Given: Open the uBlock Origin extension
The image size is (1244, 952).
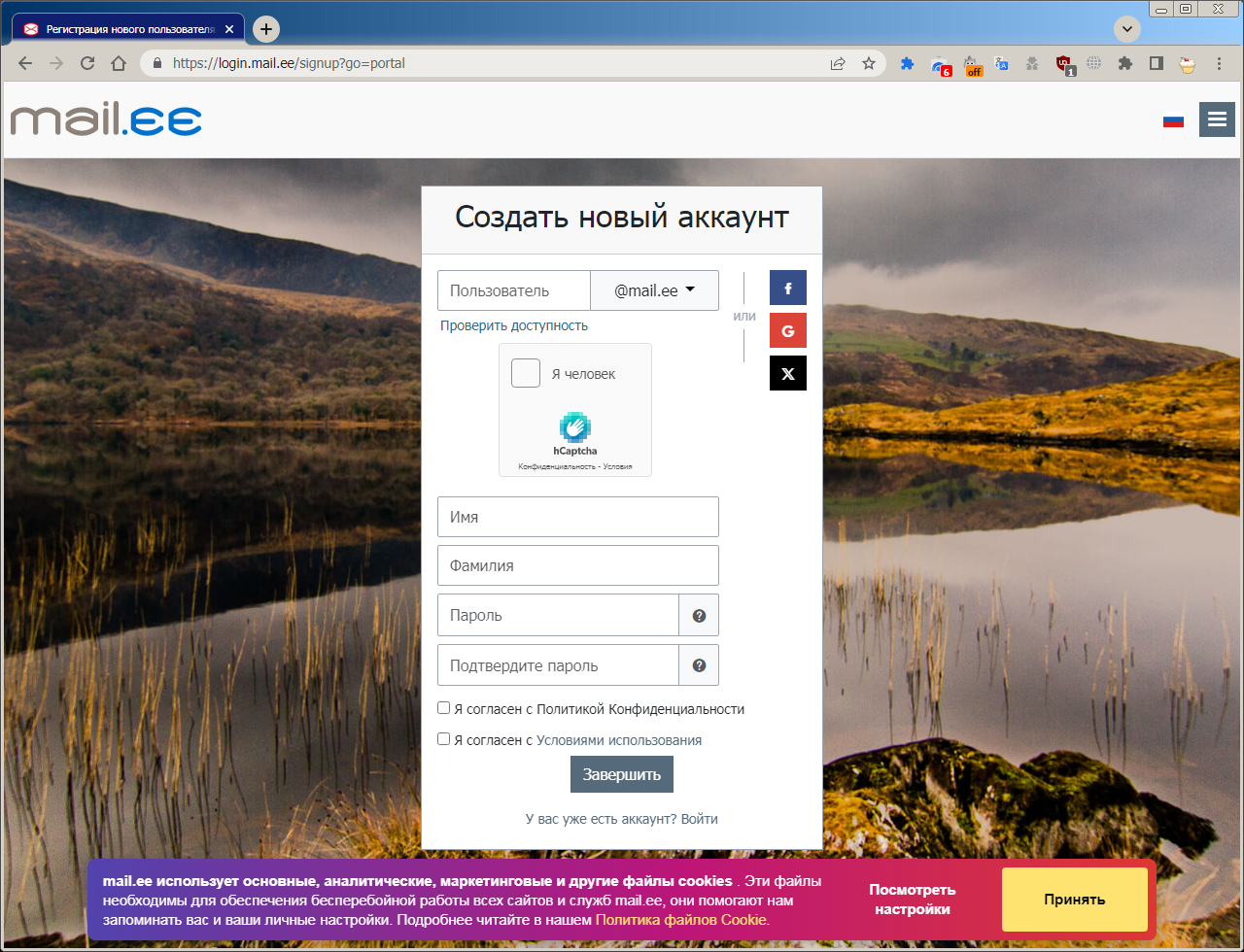Looking at the screenshot, I should tap(1065, 65).
